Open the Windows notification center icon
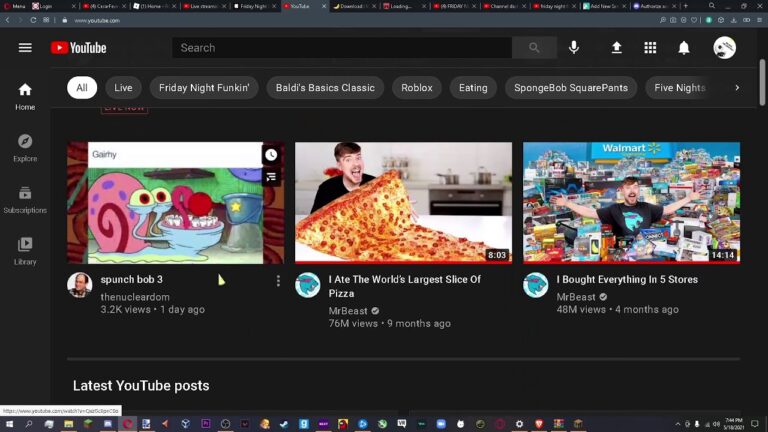This screenshot has height=432, width=768. [755, 424]
